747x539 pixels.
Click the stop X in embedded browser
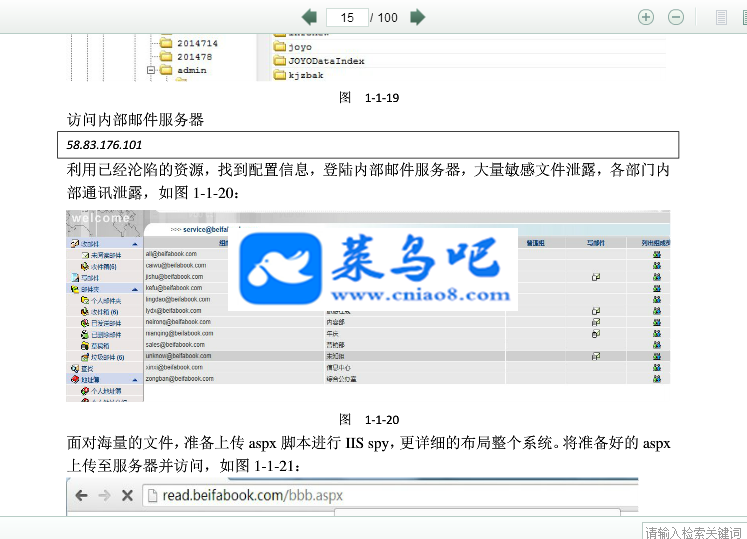pyautogui.click(x=127, y=496)
